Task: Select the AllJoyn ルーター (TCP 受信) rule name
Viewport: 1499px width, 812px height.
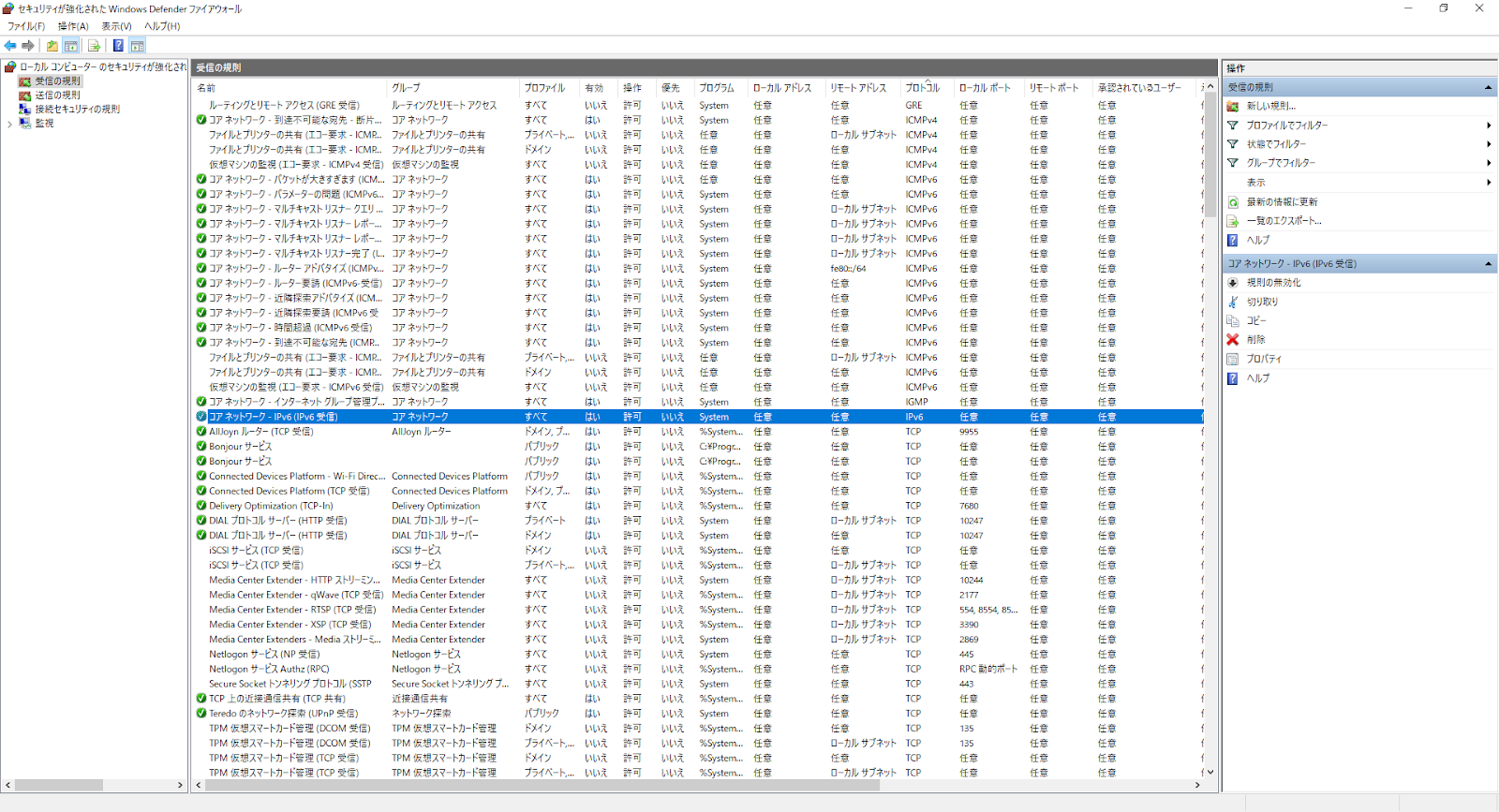Action: (x=261, y=432)
